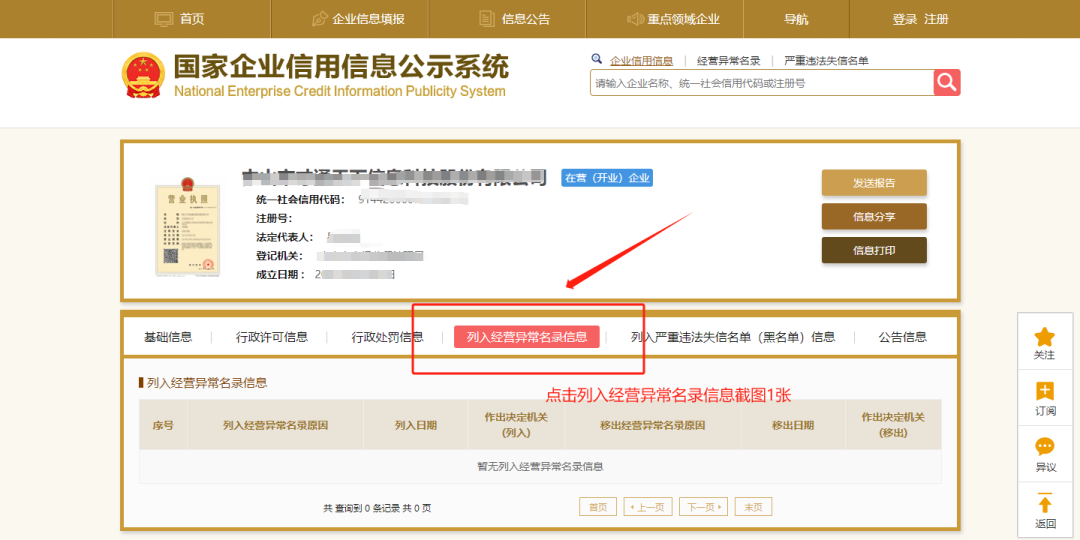Click the 订阅 bookmark plus icon
The height and width of the screenshot is (540, 1080).
pos(1045,391)
